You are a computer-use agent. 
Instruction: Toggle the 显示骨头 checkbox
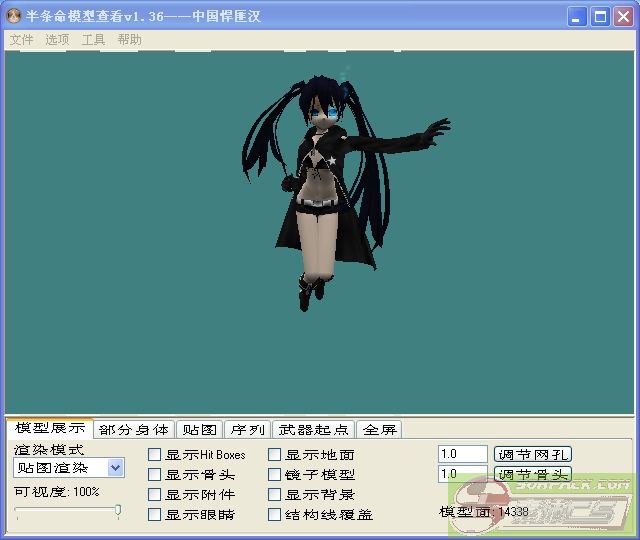tap(155, 475)
